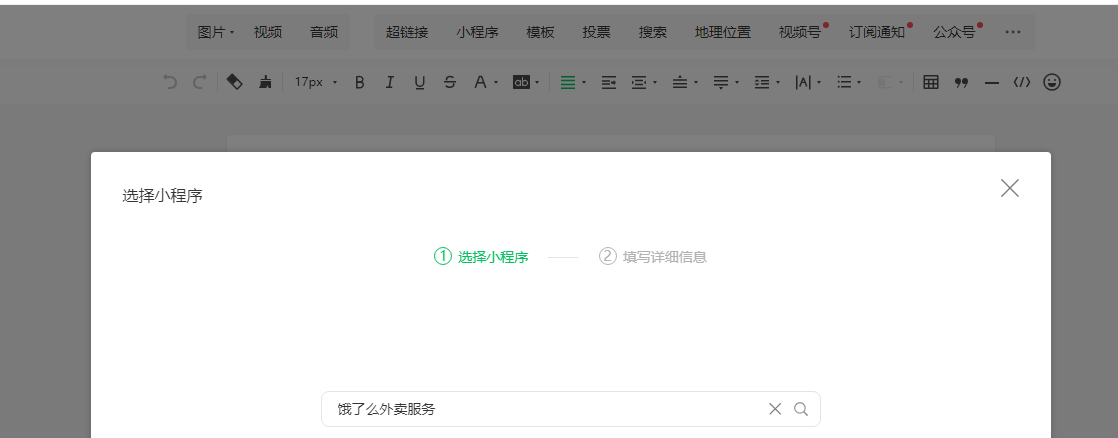This screenshot has width=1118, height=438.
Task: Clear the search text with X
Action: point(775,409)
